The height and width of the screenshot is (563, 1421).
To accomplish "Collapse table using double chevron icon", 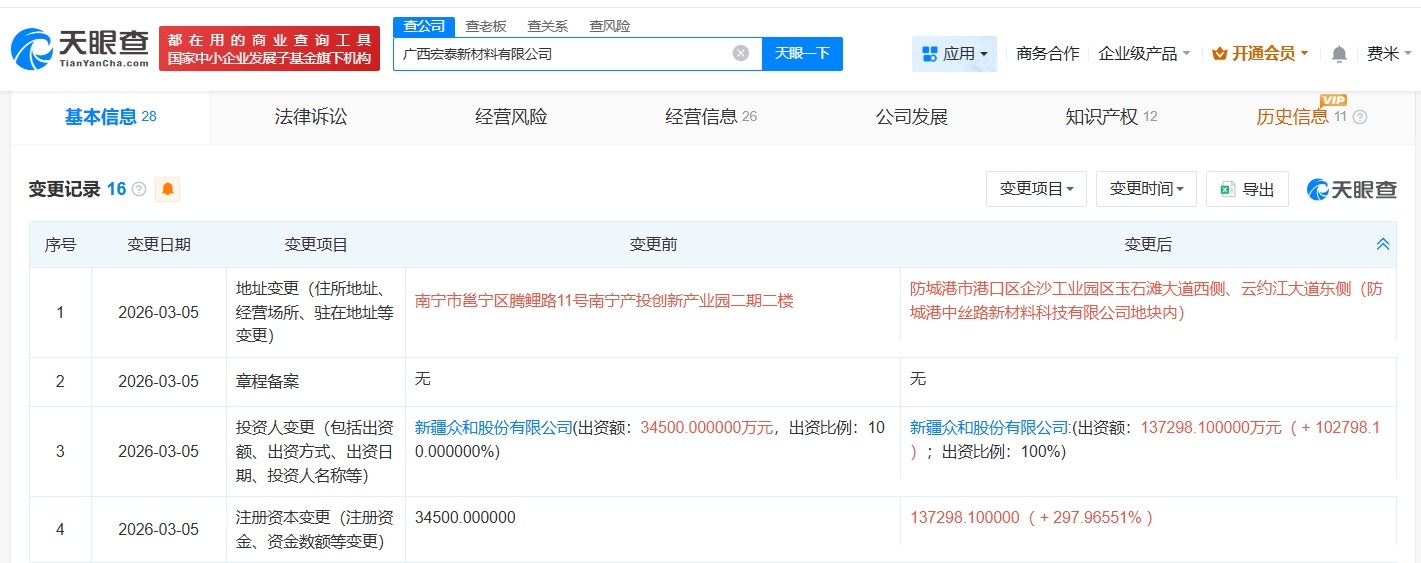I will click(1383, 244).
